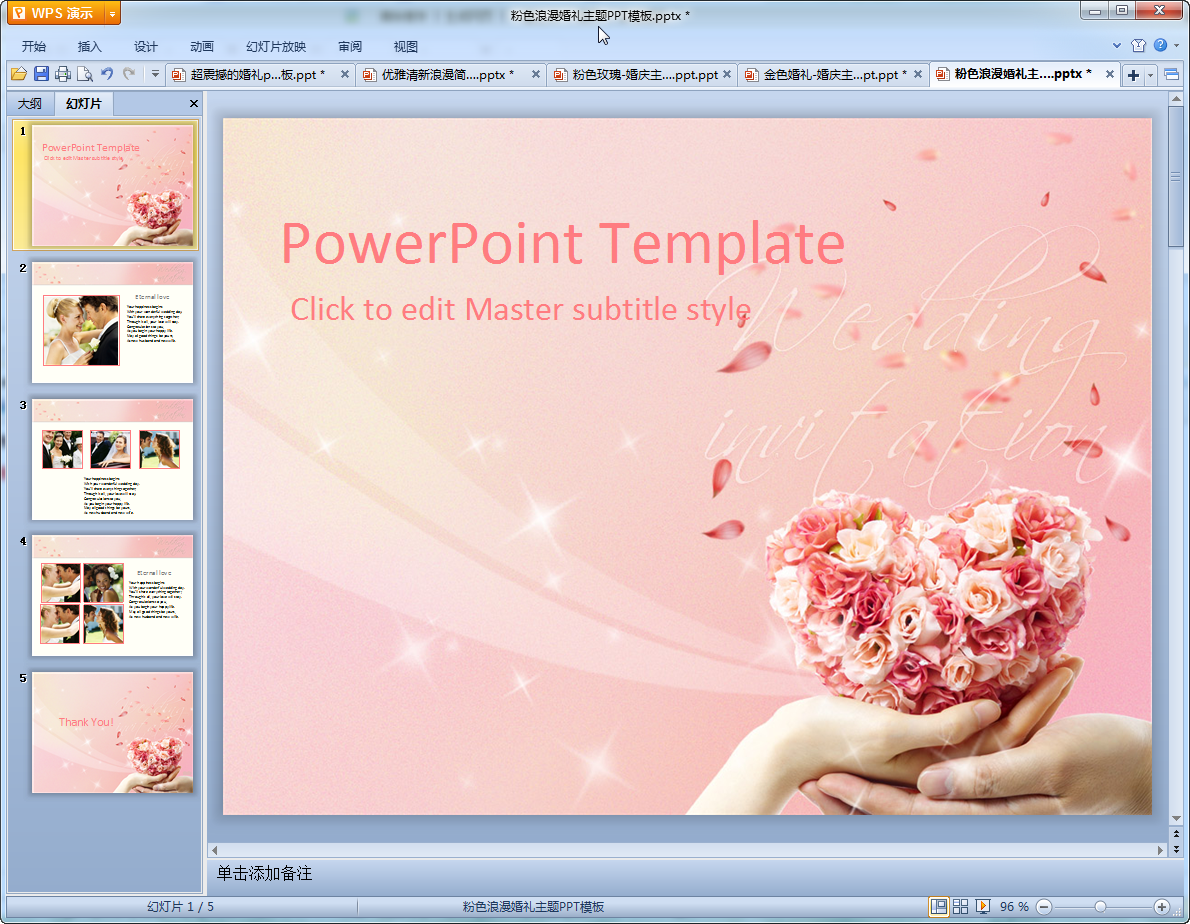Switch to the 幻灯片 slides panel tab

(83, 103)
